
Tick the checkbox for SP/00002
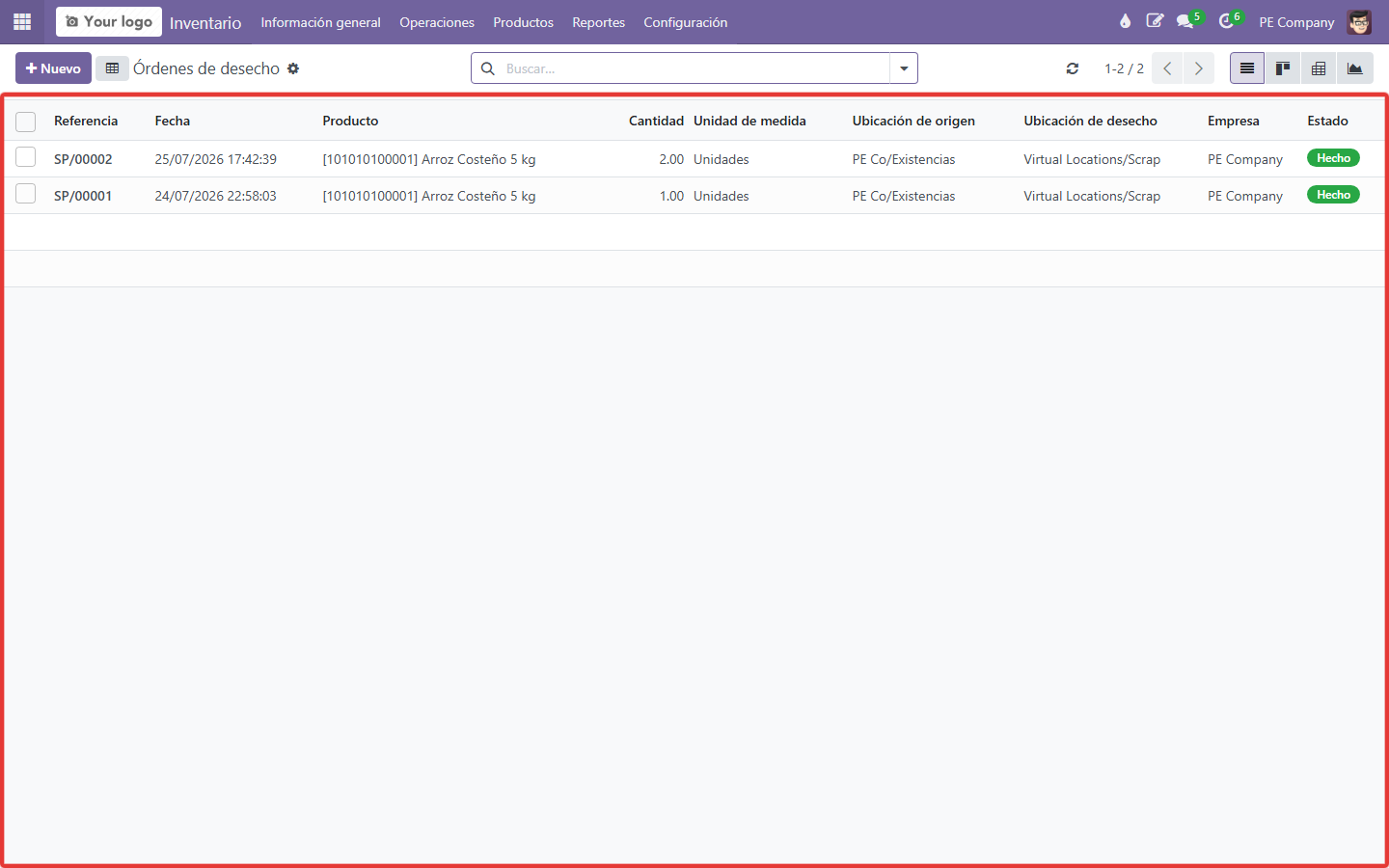pyautogui.click(x=26, y=157)
